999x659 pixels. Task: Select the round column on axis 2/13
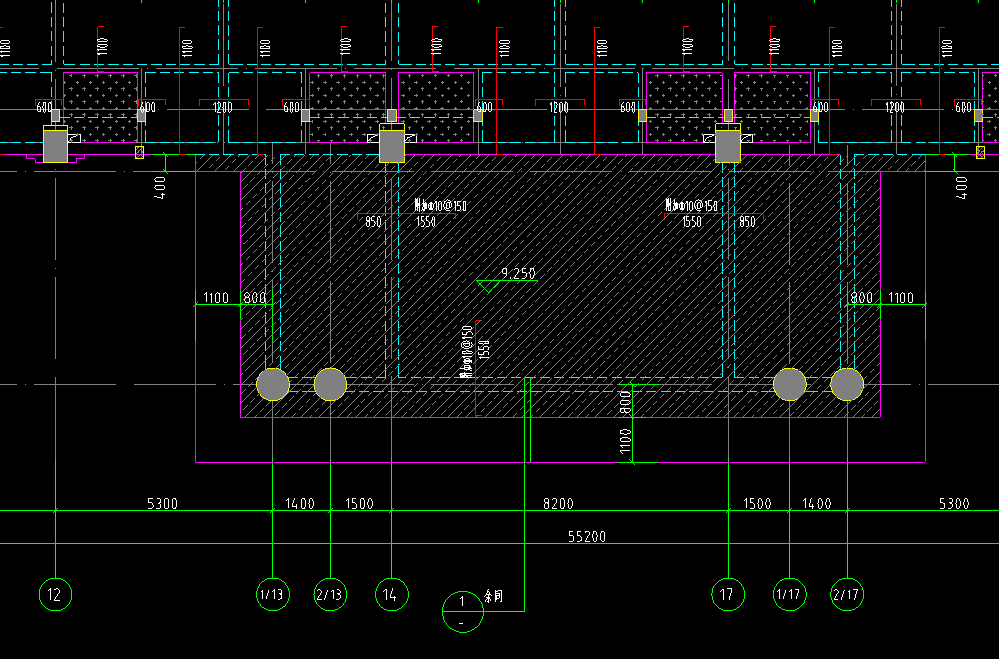pyautogui.click(x=330, y=384)
